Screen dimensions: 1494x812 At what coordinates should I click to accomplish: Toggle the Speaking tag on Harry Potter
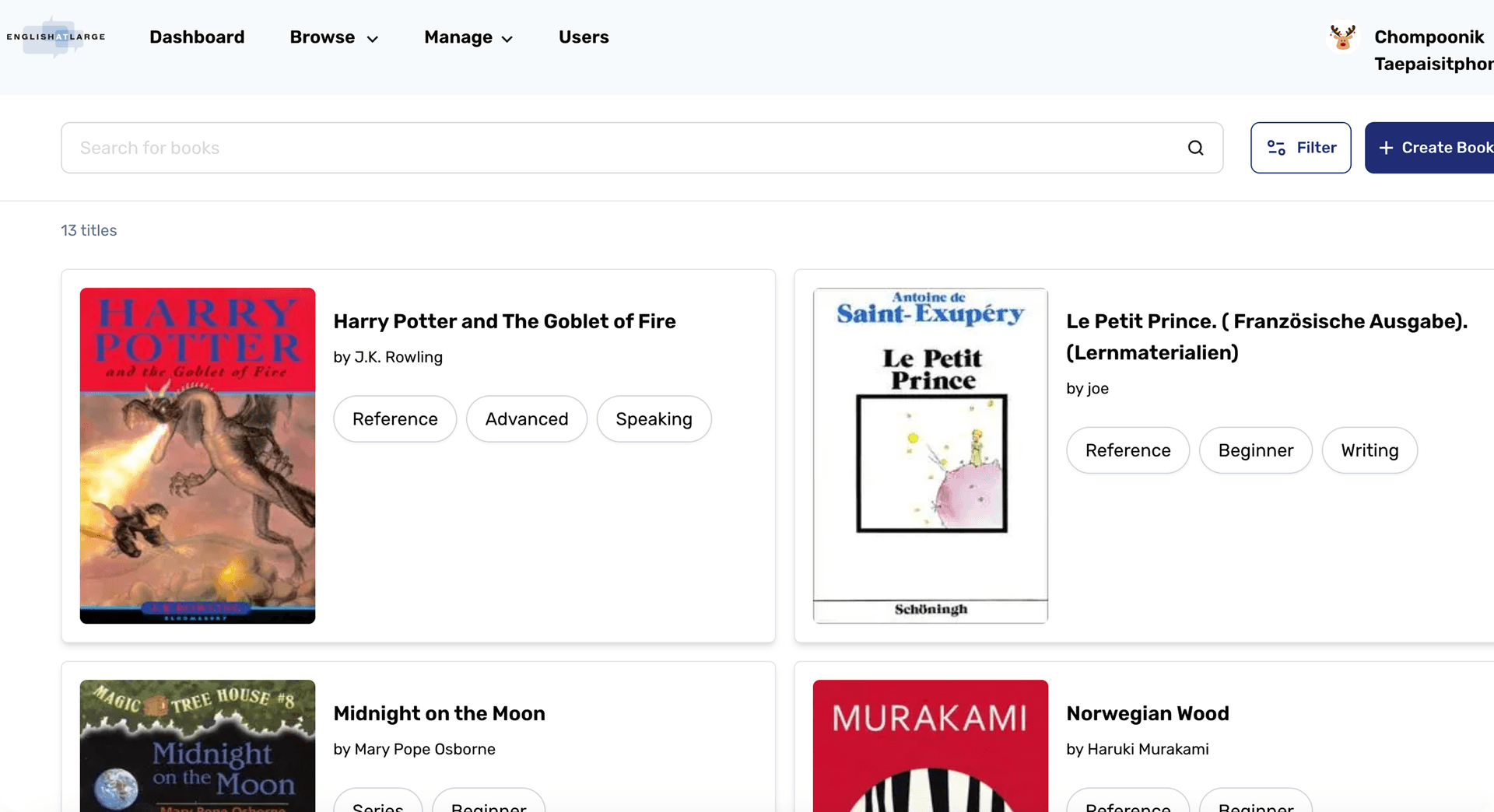point(654,418)
